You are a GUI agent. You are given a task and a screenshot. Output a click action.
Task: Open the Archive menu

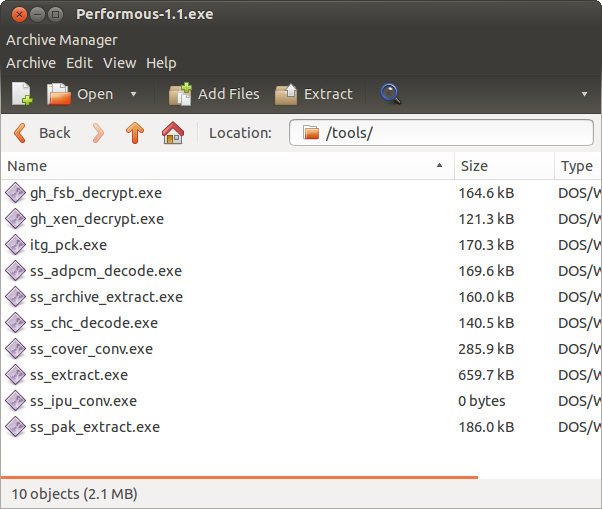pyautogui.click(x=31, y=63)
